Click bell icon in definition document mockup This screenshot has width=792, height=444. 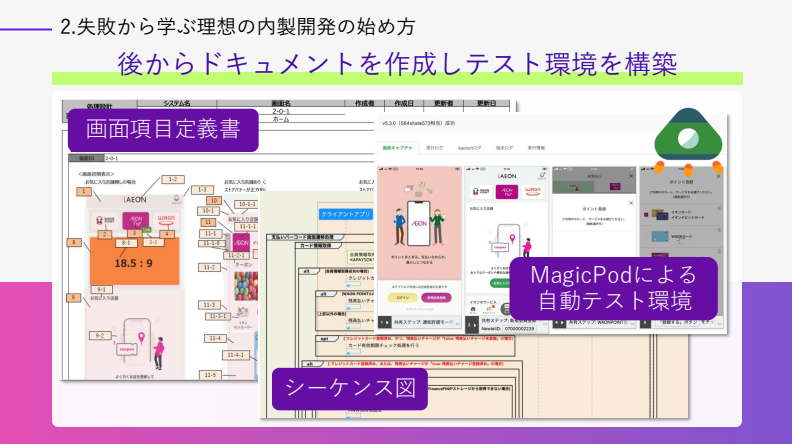176,200
